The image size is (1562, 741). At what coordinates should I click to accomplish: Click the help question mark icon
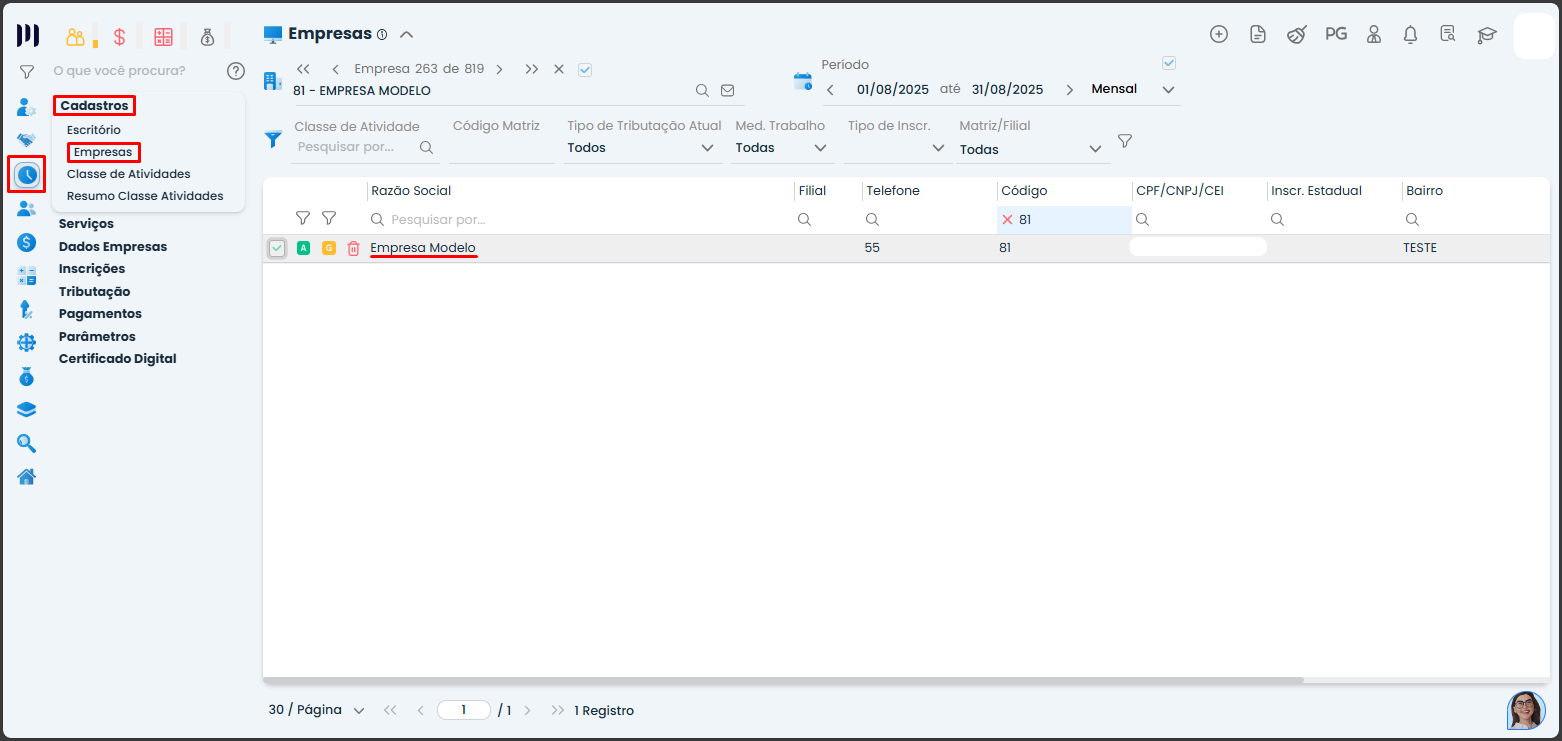tap(235, 71)
